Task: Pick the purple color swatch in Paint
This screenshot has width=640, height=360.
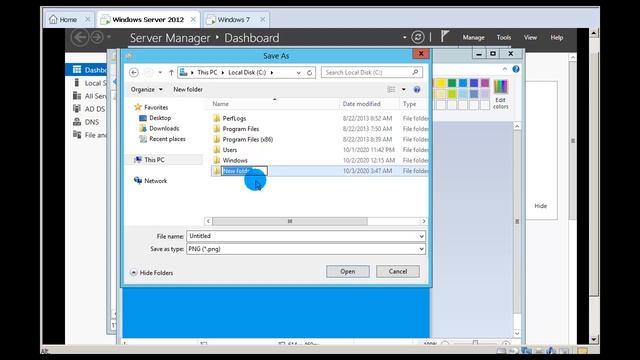Action: click(485, 83)
